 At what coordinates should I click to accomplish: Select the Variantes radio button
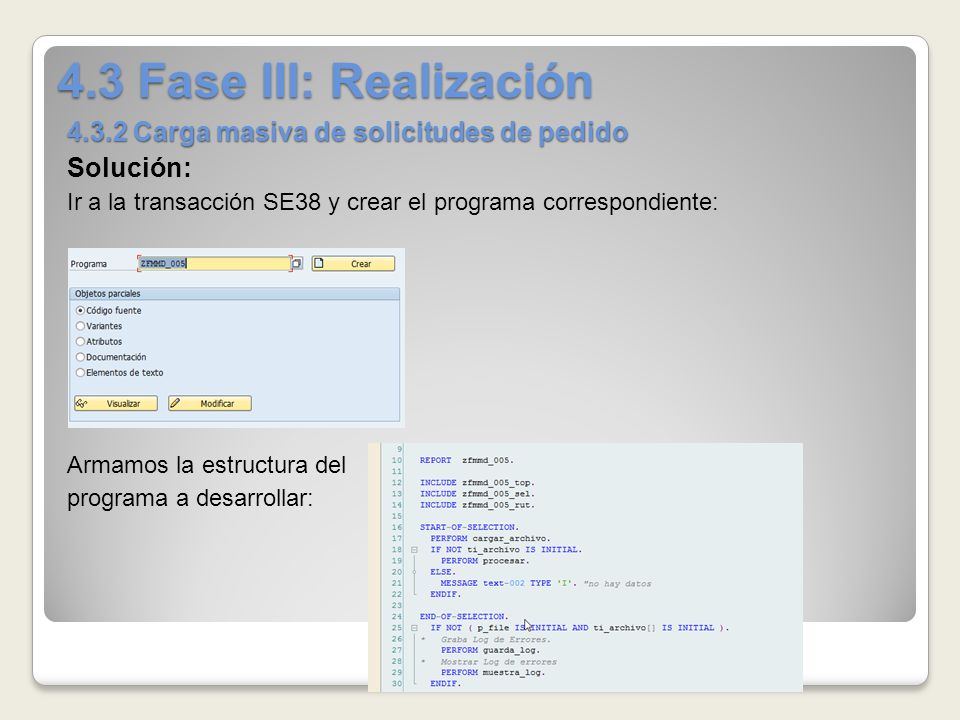tap(80, 326)
